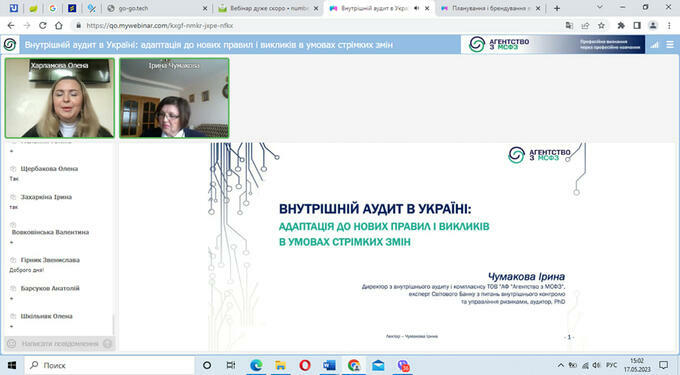The width and height of the screenshot is (680, 375).
Task: Open the Chrome three-dot menu
Action: [669, 26]
